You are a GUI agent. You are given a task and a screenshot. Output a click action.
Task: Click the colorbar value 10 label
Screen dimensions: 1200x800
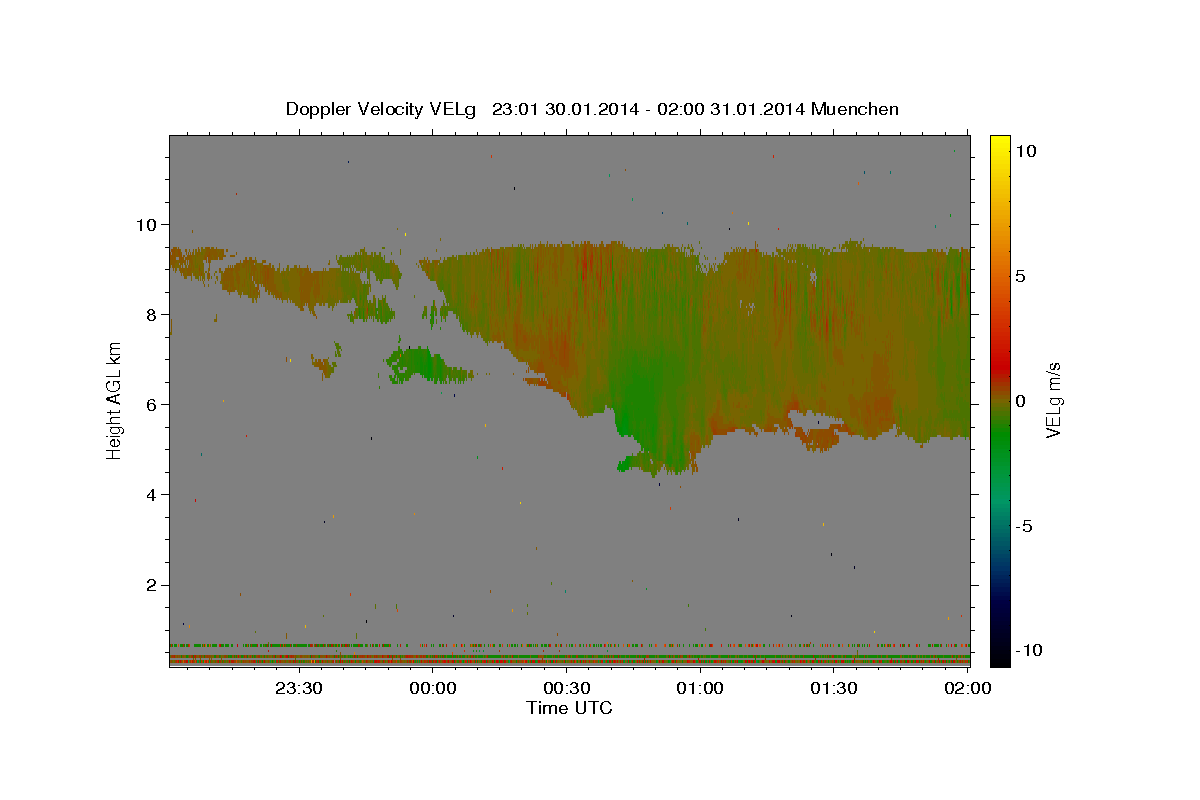(x=1026, y=151)
